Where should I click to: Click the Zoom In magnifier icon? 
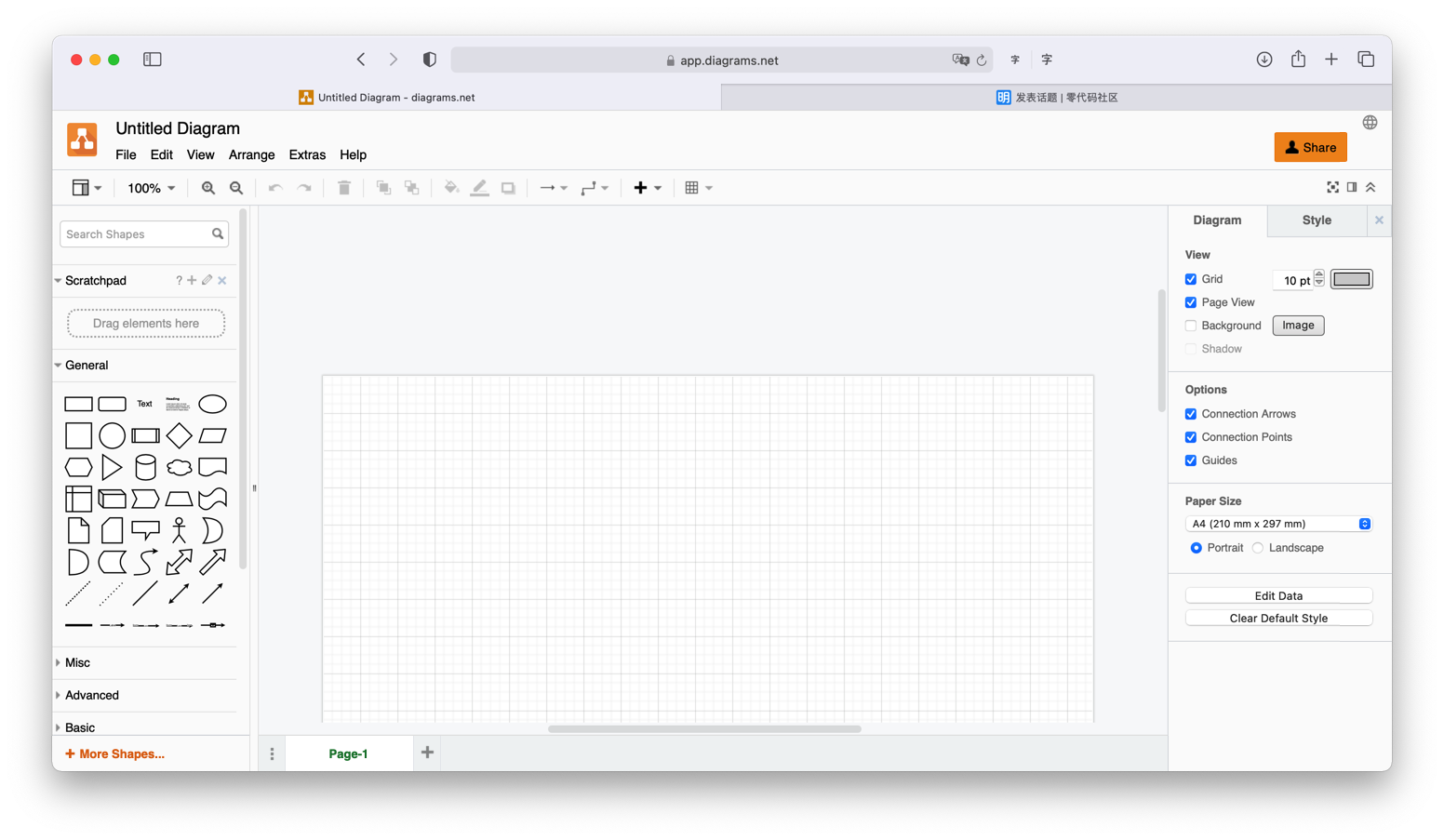click(208, 188)
